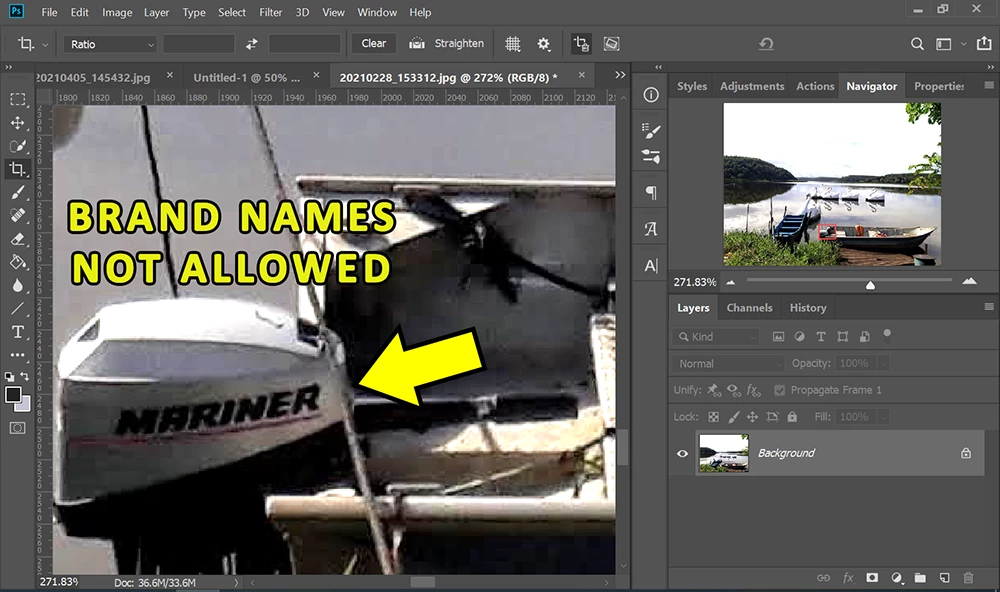Viewport: 1000px width, 592px height.
Task: Click the Navigator zoom in large mountains
Action: pos(969,281)
